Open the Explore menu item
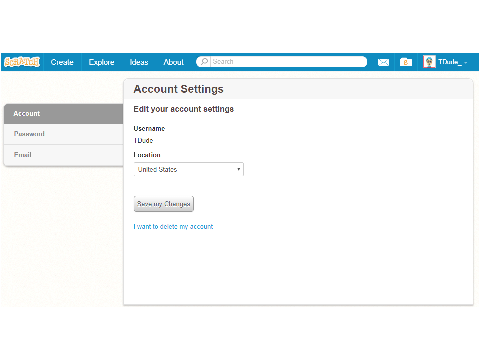Image resolution: width=480 pixels, height=360 pixels. coord(101,62)
